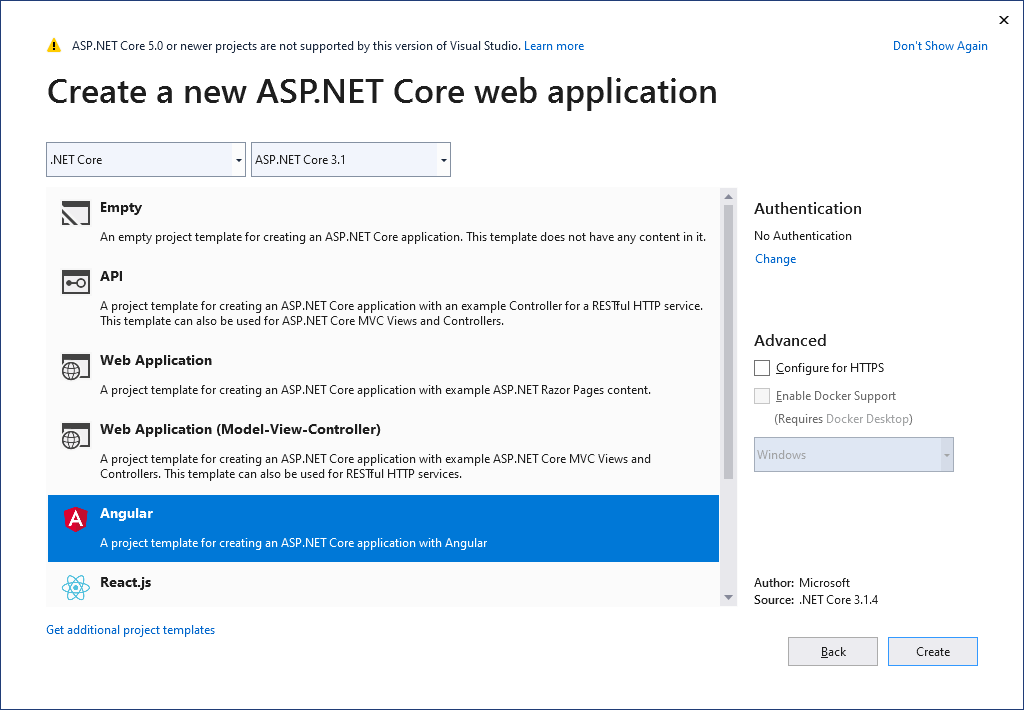1024x710 pixels.
Task: Select the API project template title
Action: click(x=111, y=276)
